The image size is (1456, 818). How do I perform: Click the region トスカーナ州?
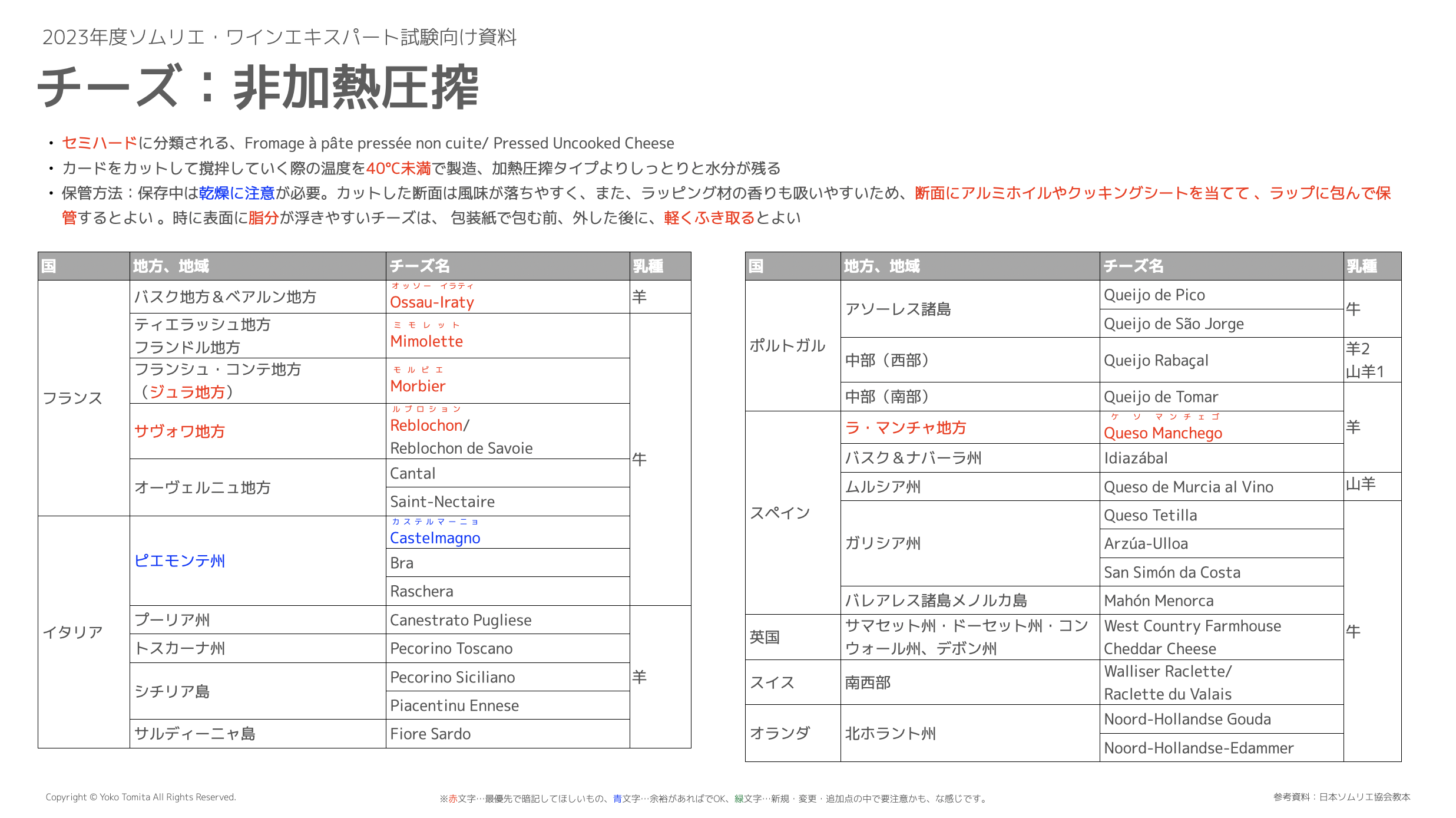point(180,648)
